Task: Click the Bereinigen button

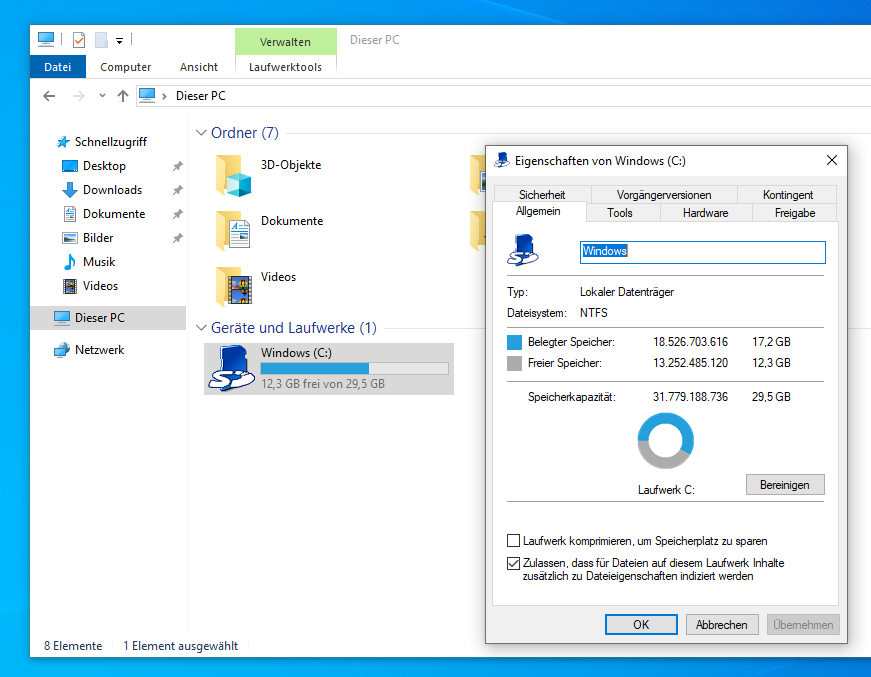Action: [785, 485]
